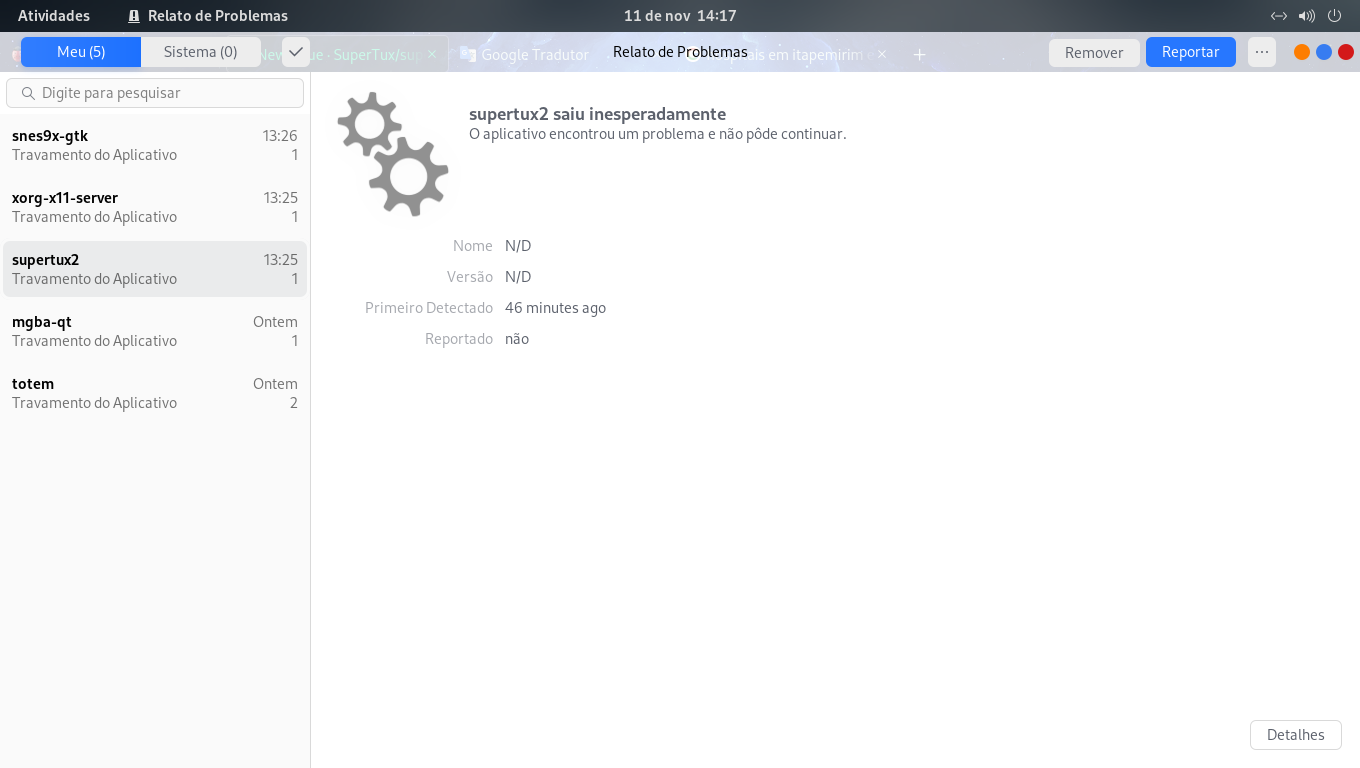Viewport: 1360px width, 768px height.
Task: Toggle selection mode checkmark button
Action: 296,52
